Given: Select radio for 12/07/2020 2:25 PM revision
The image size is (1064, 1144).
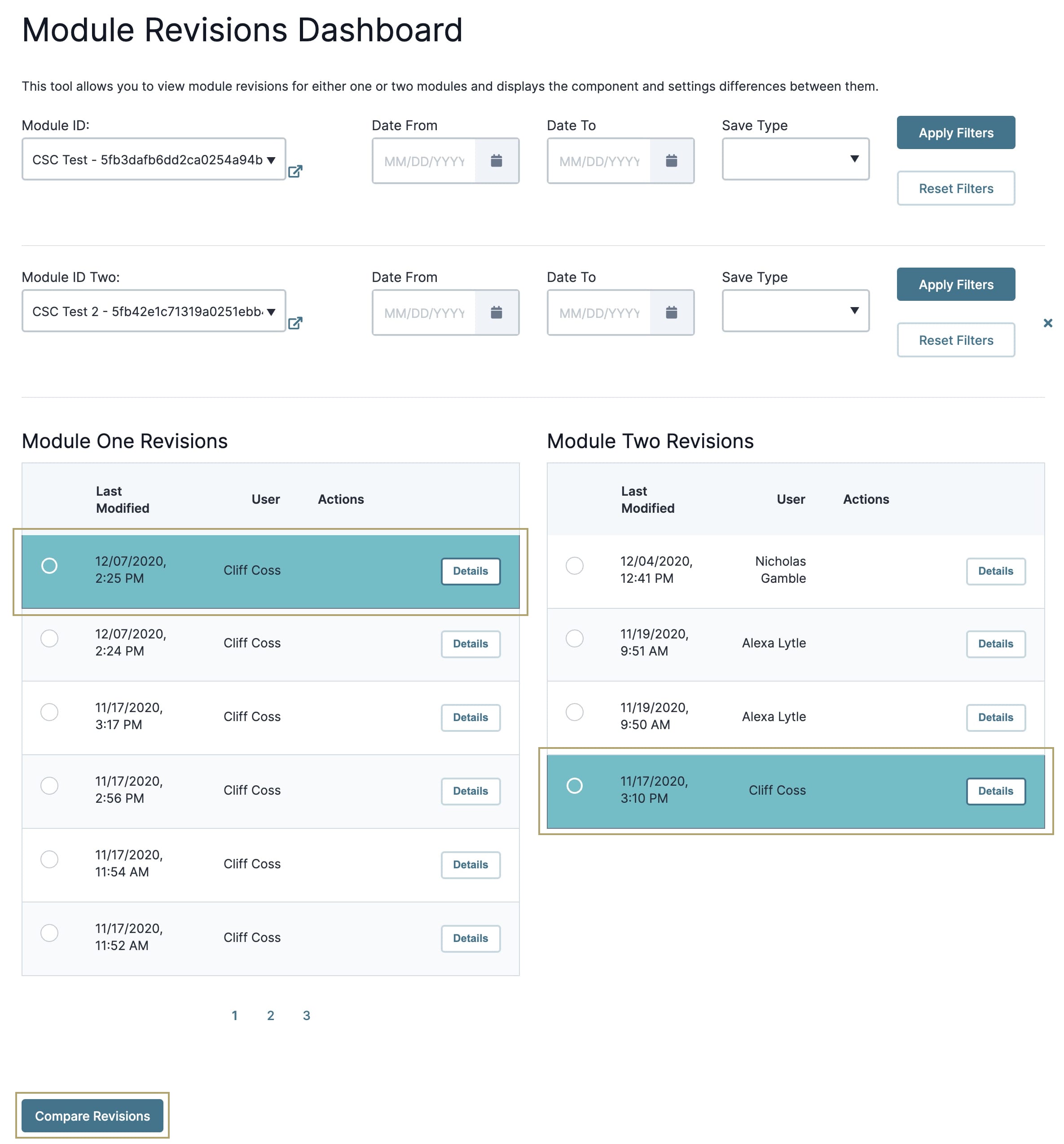Looking at the screenshot, I should 49,566.
